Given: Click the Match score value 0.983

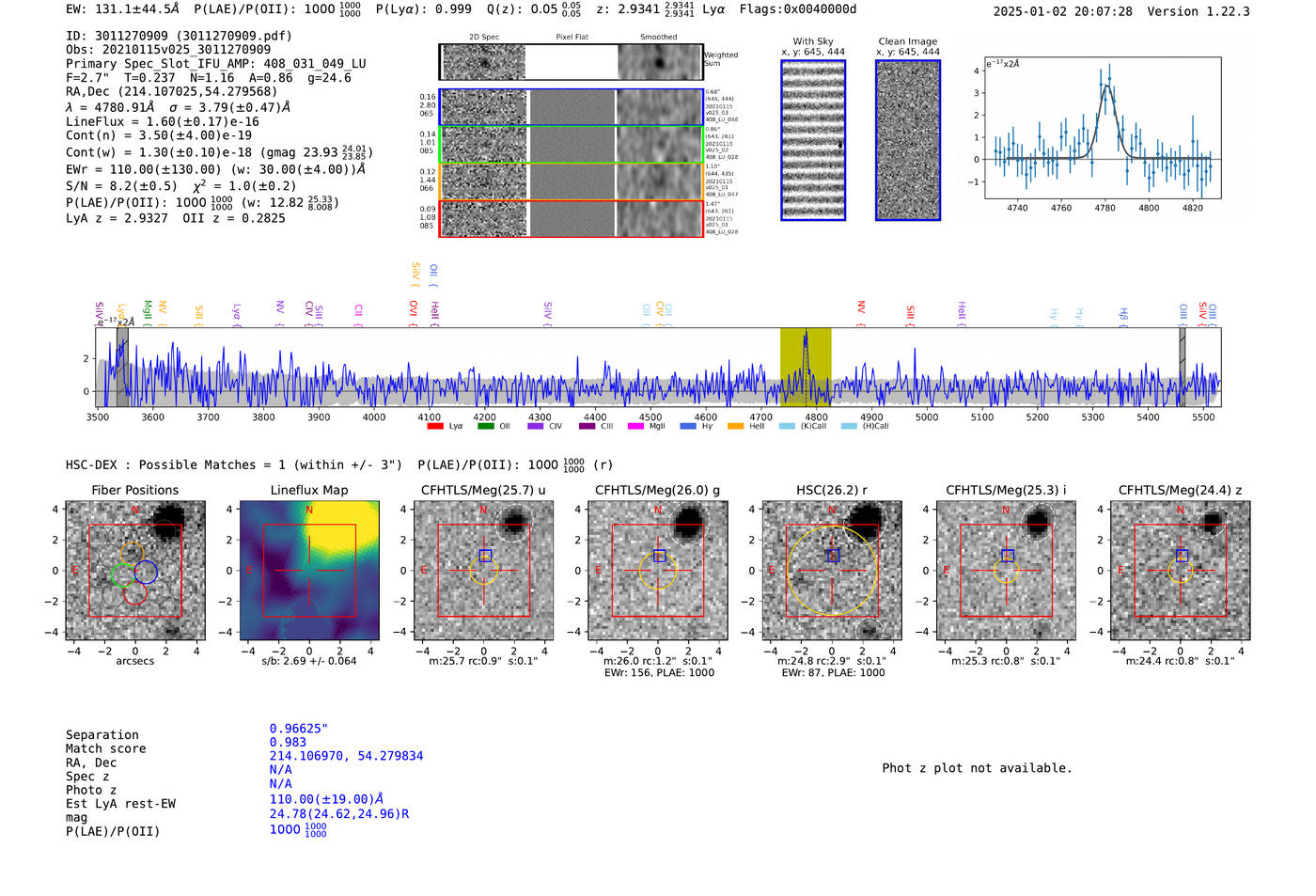Looking at the screenshot, I should [288, 742].
